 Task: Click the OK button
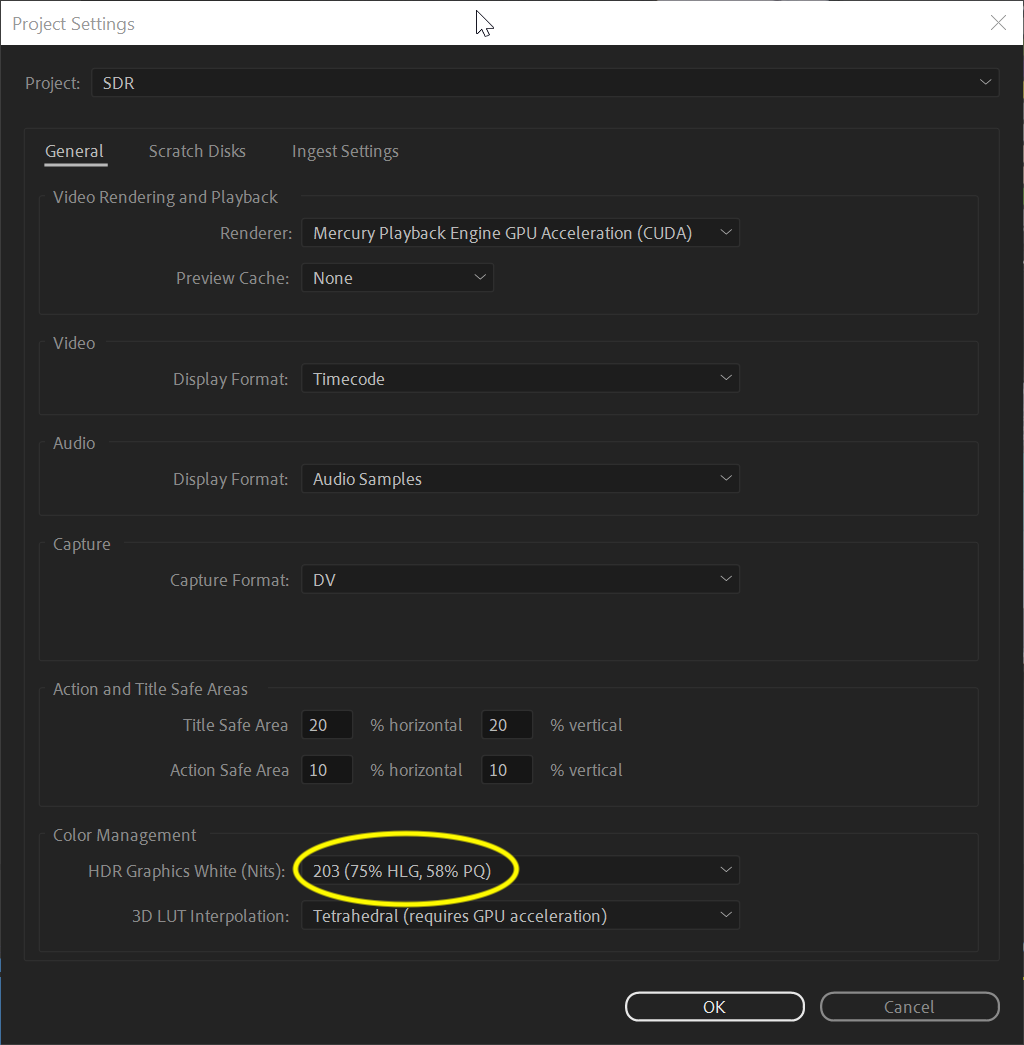pyautogui.click(x=714, y=1007)
